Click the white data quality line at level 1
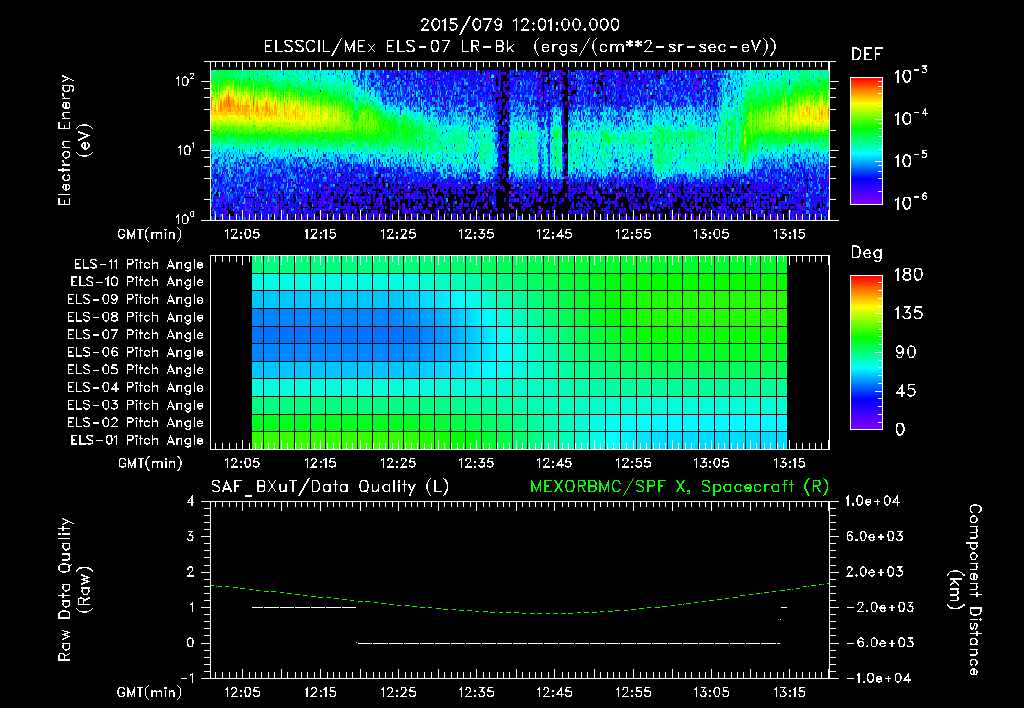 (x=304, y=607)
